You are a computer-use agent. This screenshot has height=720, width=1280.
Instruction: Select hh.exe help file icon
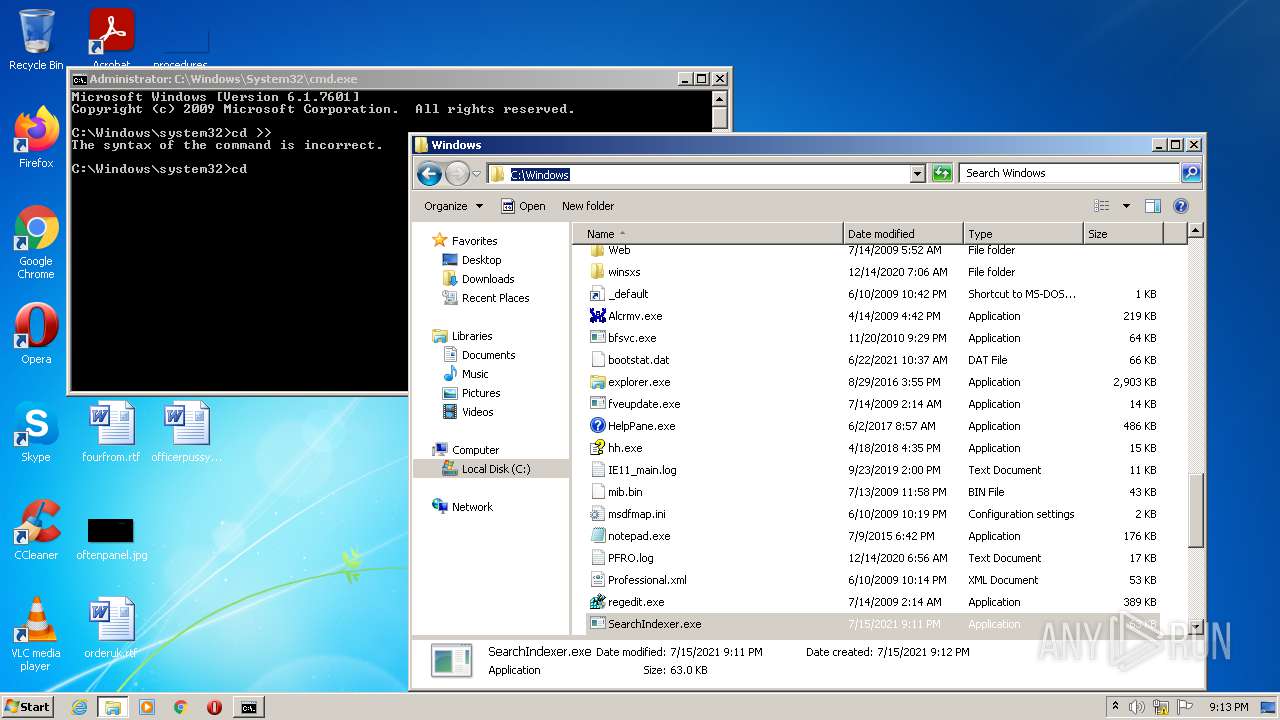point(598,448)
